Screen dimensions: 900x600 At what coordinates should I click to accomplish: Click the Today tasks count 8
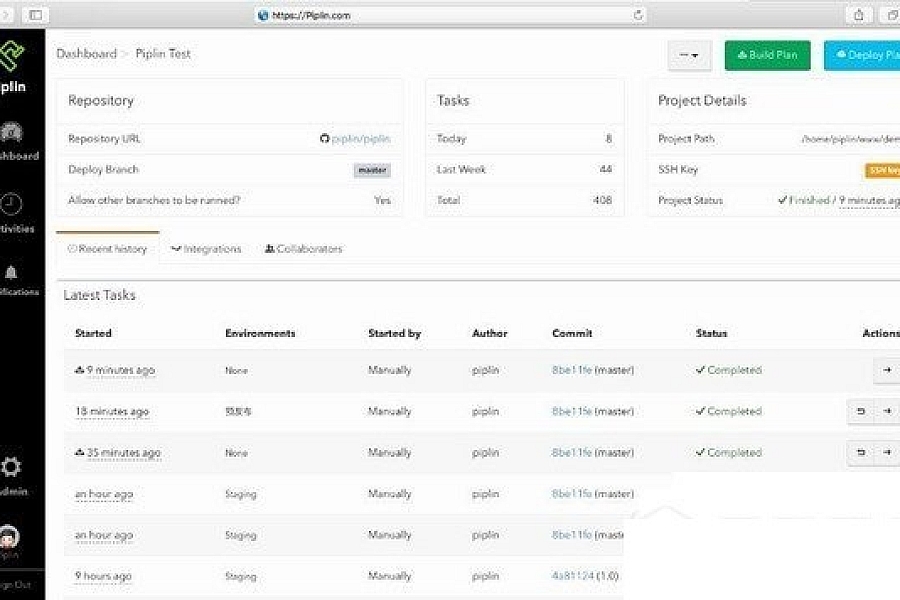[608, 138]
